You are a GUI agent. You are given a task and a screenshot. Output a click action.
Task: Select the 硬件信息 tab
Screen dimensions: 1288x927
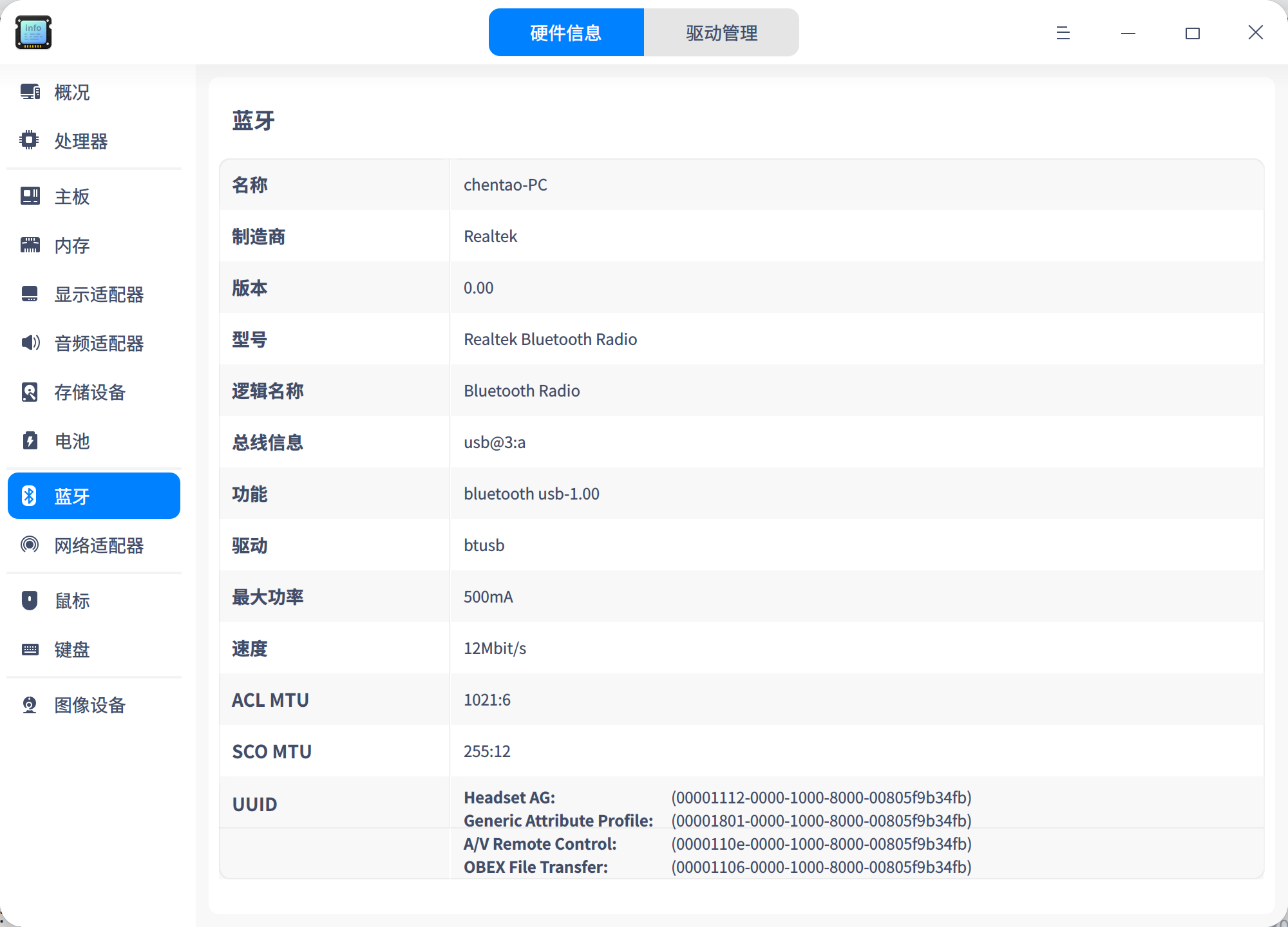[x=565, y=32]
